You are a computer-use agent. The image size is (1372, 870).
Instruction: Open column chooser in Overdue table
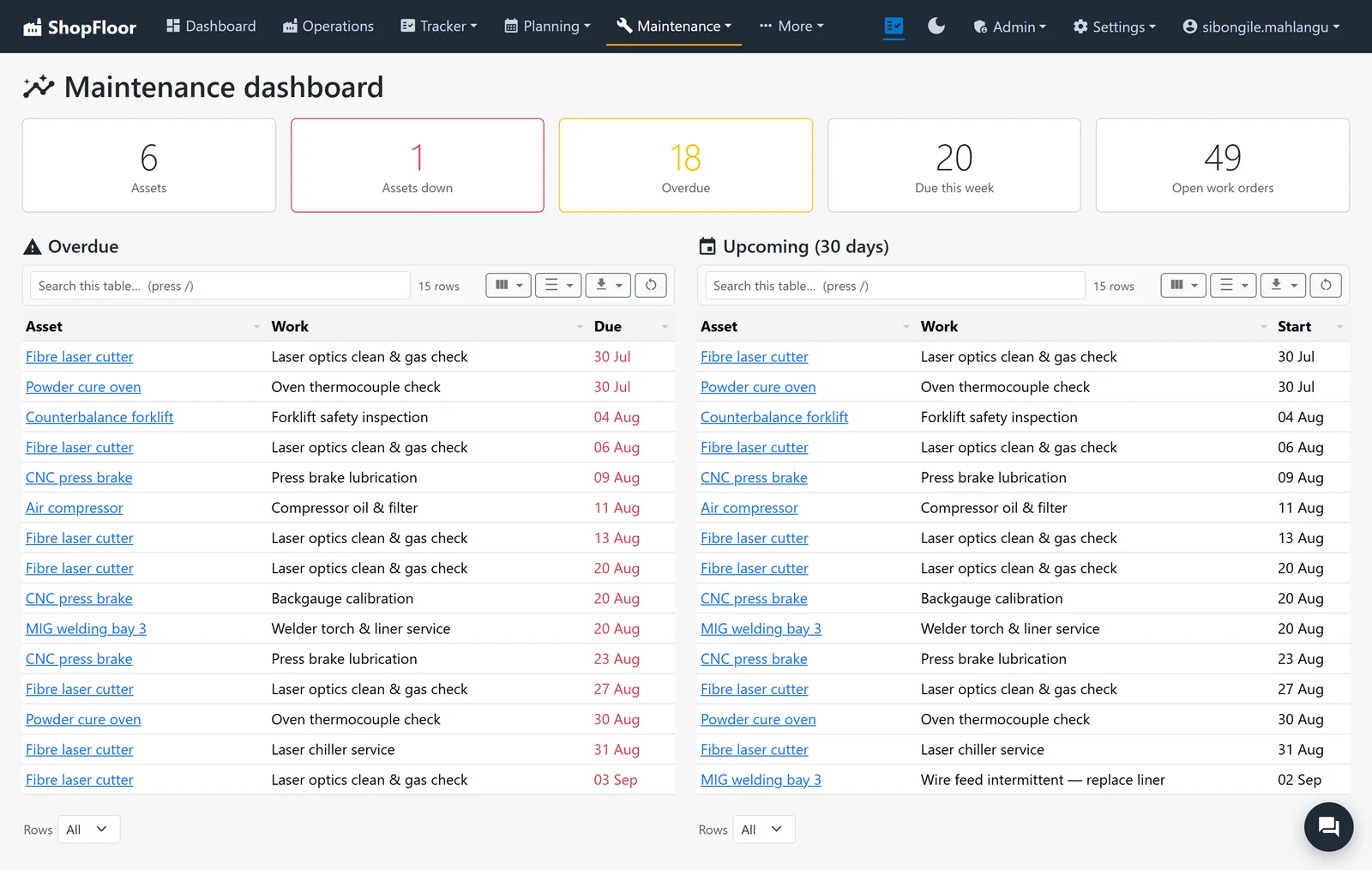point(508,285)
